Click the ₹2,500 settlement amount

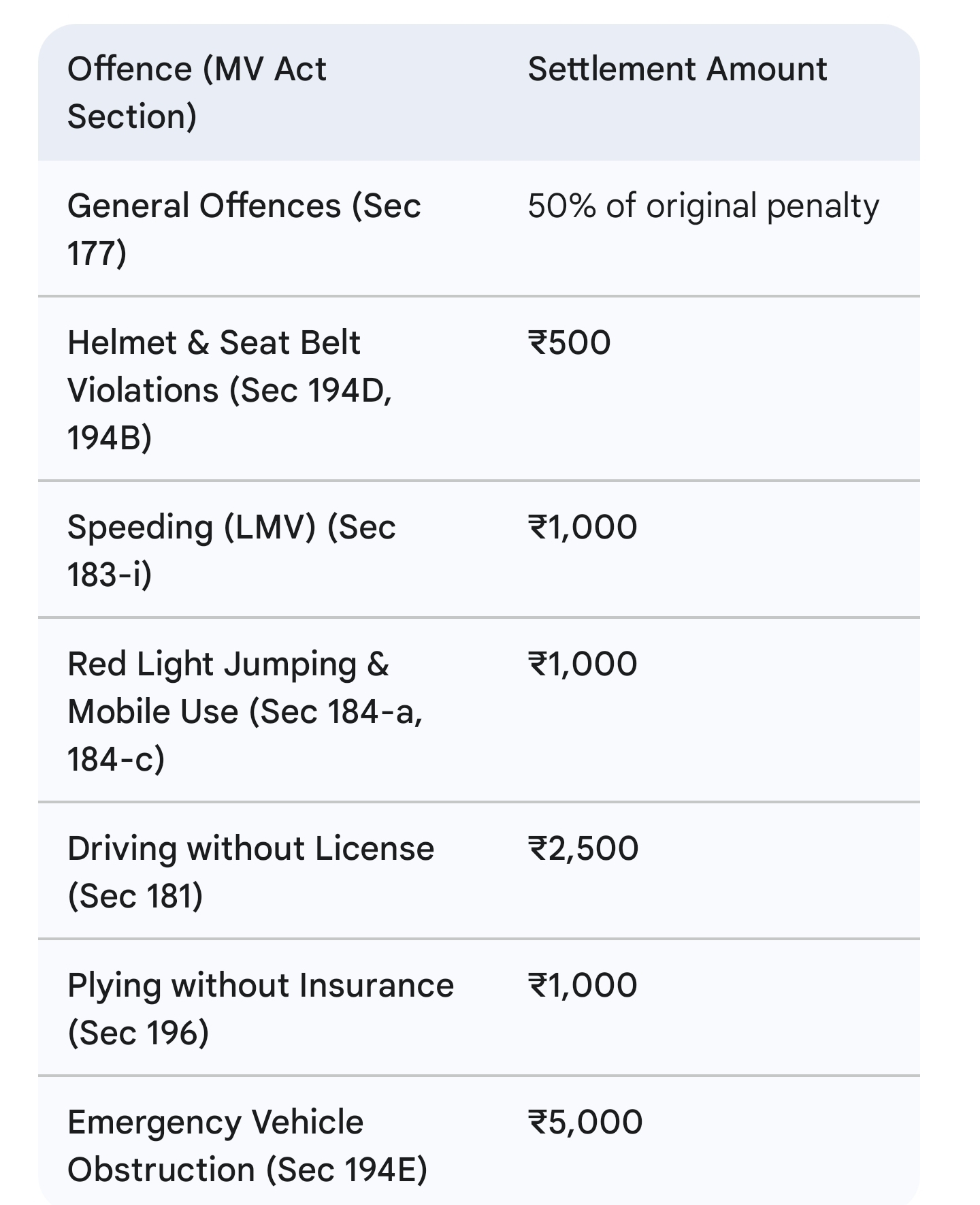click(x=583, y=849)
